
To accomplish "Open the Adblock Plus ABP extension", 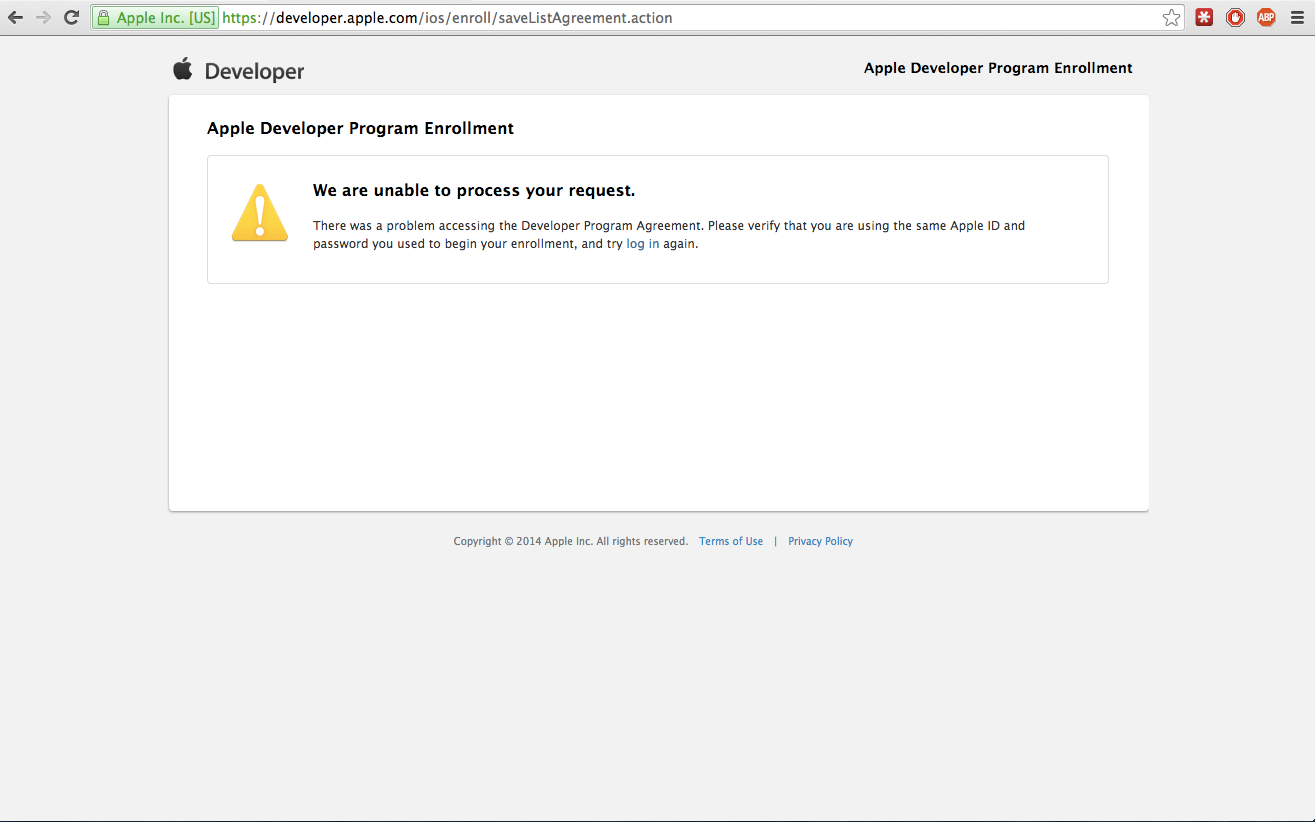I will tap(1266, 17).
